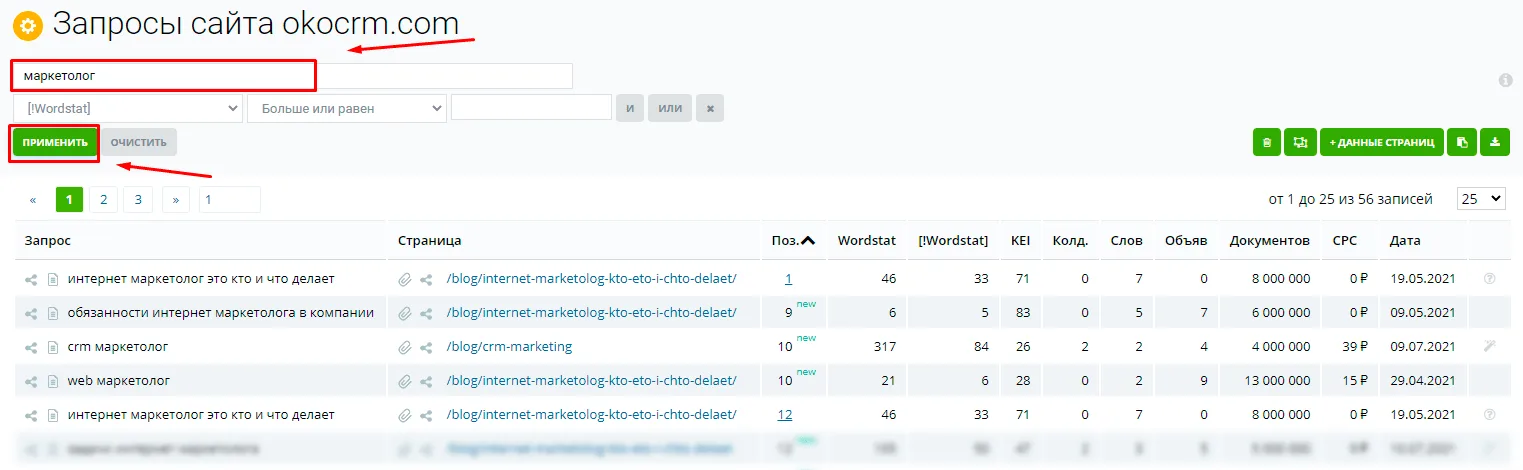1523x470 pixels.
Task: Click the share icon for 'crm маркетолог' query
Action: (31, 347)
